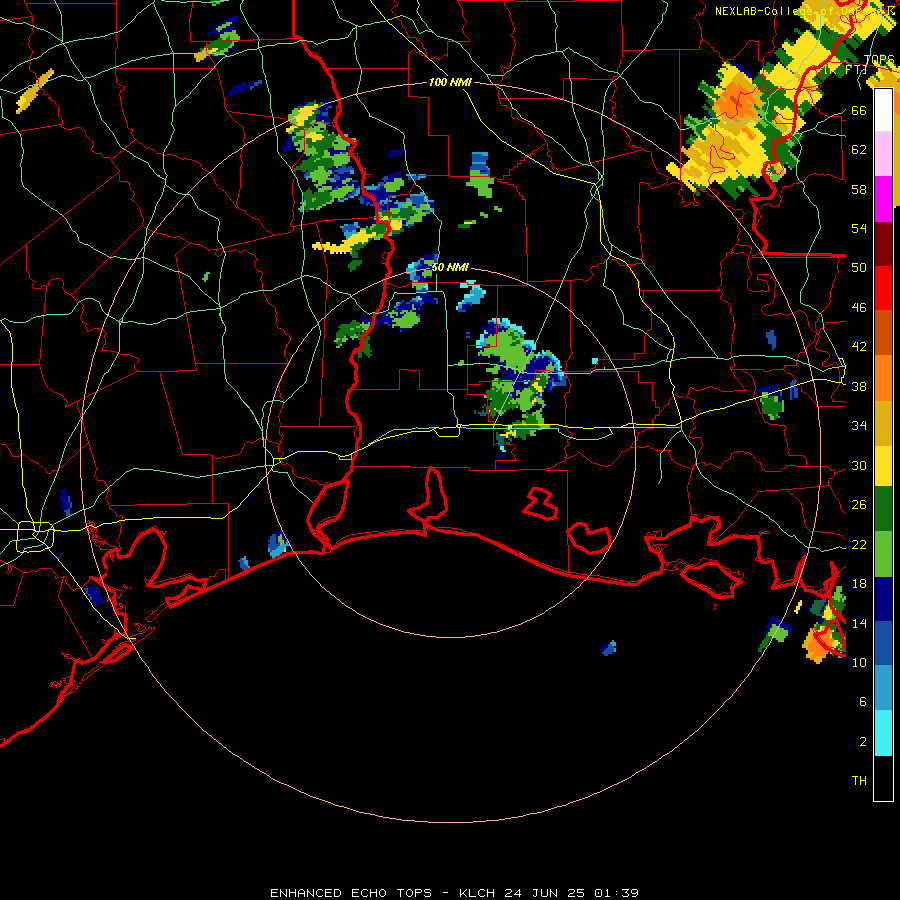
Task: Click the legend value "50"
Action: click(x=859, y=267)
